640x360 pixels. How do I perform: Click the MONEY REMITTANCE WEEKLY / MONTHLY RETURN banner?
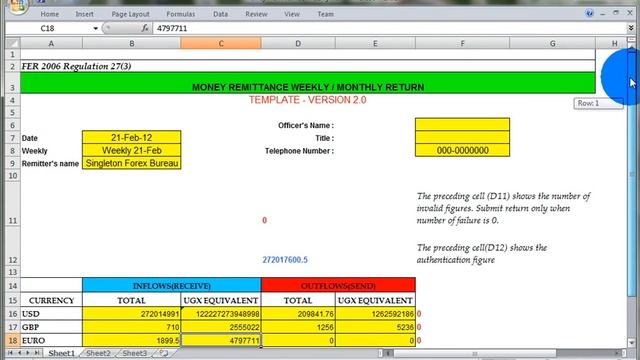[308, 83]
